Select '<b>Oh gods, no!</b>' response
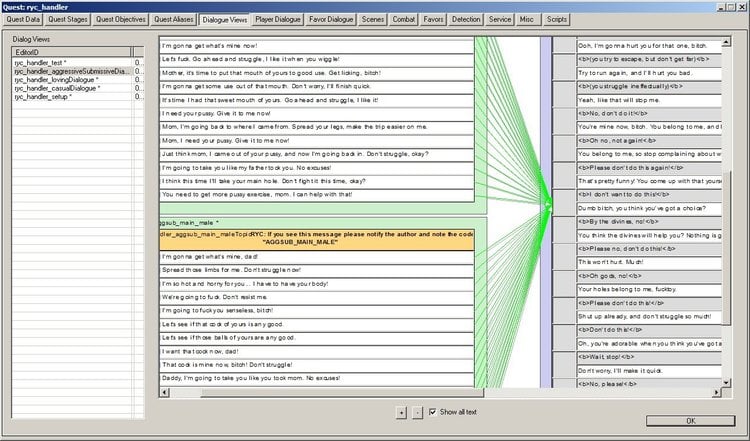 649,276
